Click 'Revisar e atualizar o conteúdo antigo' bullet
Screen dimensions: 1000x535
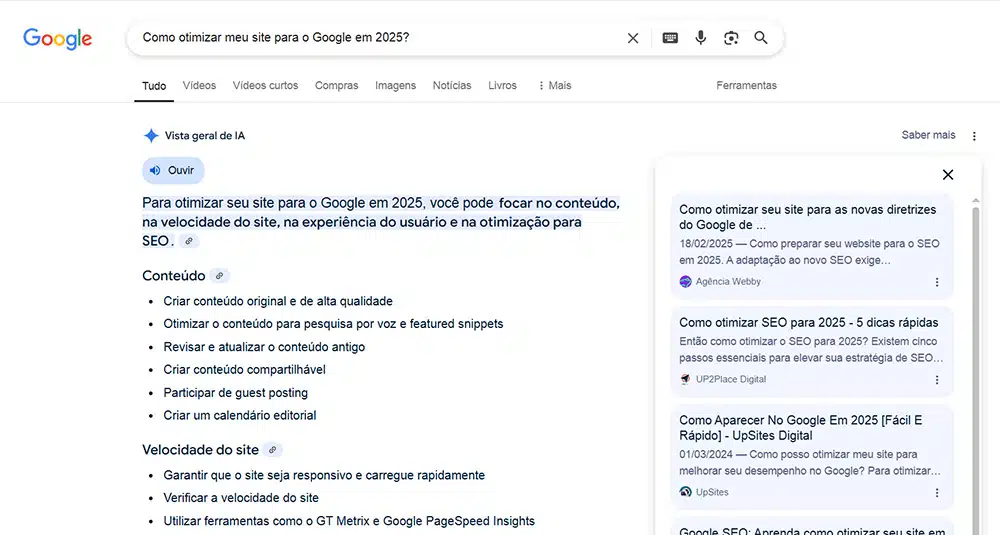coord(264,347)
